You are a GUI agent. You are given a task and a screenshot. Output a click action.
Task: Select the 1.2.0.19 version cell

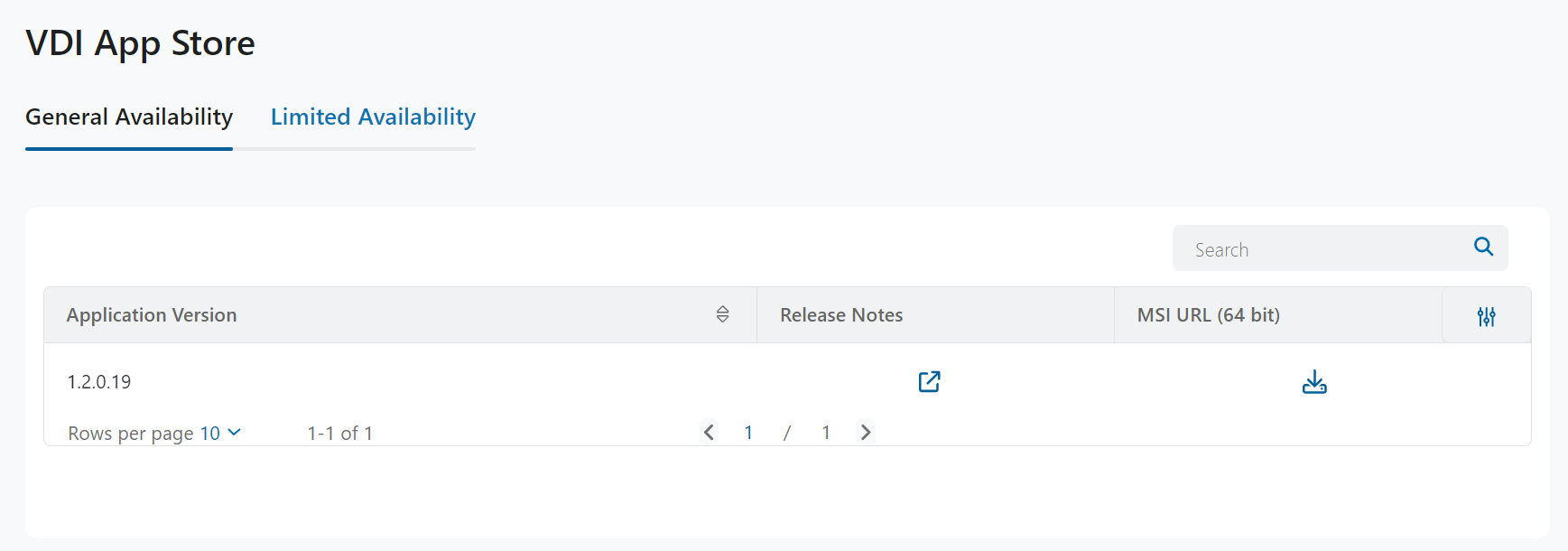pyautogui.click(x=99, y=382)
